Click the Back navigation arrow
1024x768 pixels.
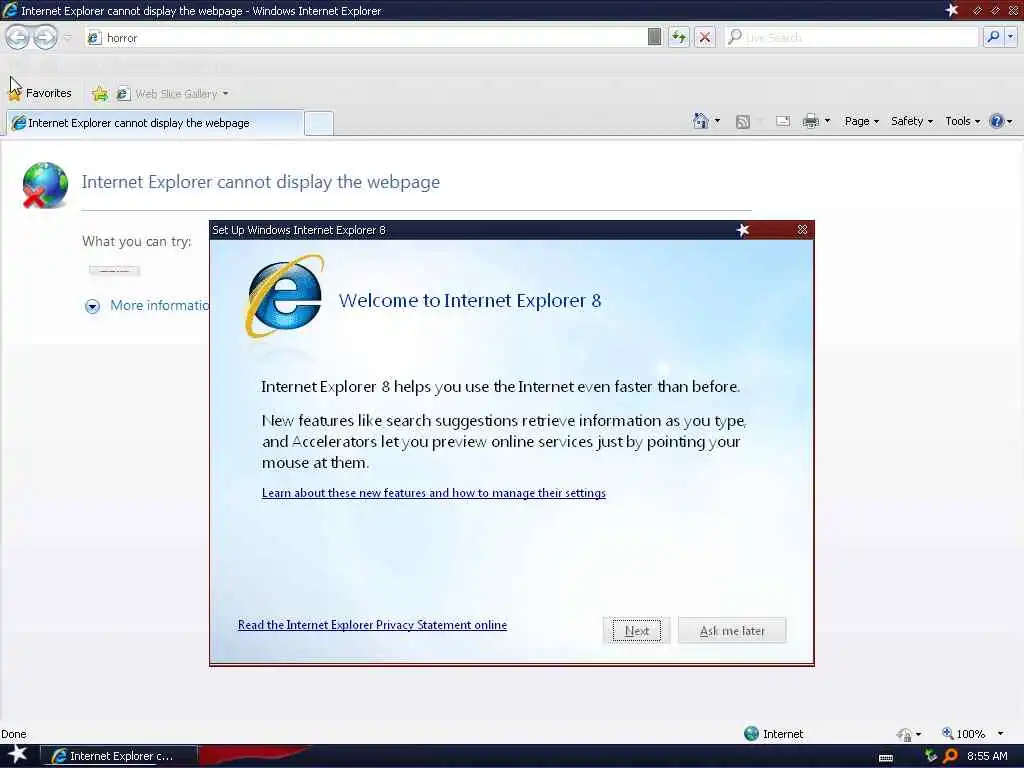point(18,37)
